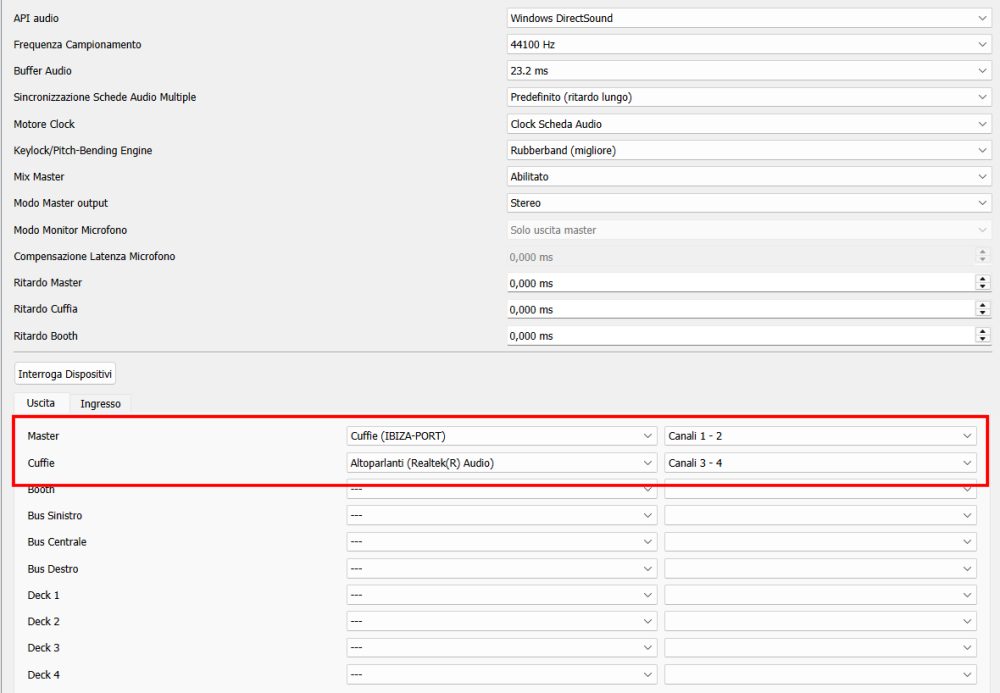This screenshot has height=693, width=1000.
Task: Open Motore Clock dropdown
Action: point(749,124)
